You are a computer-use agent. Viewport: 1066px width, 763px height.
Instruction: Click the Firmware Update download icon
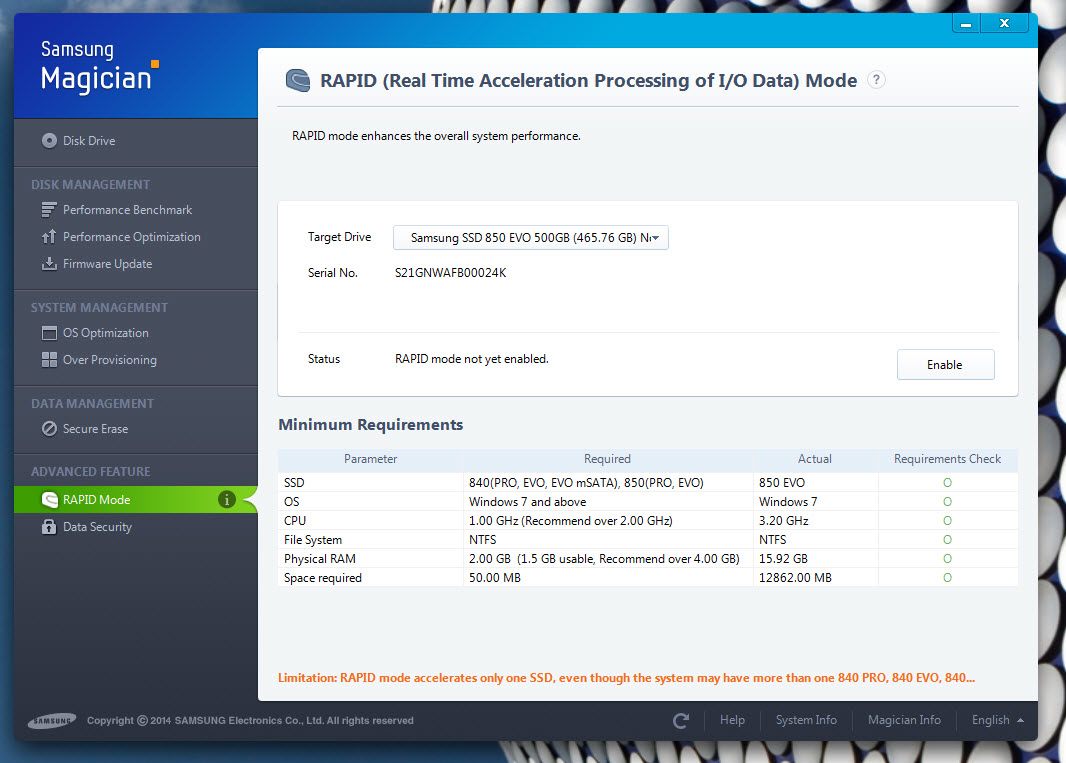[x=49, y=264]
